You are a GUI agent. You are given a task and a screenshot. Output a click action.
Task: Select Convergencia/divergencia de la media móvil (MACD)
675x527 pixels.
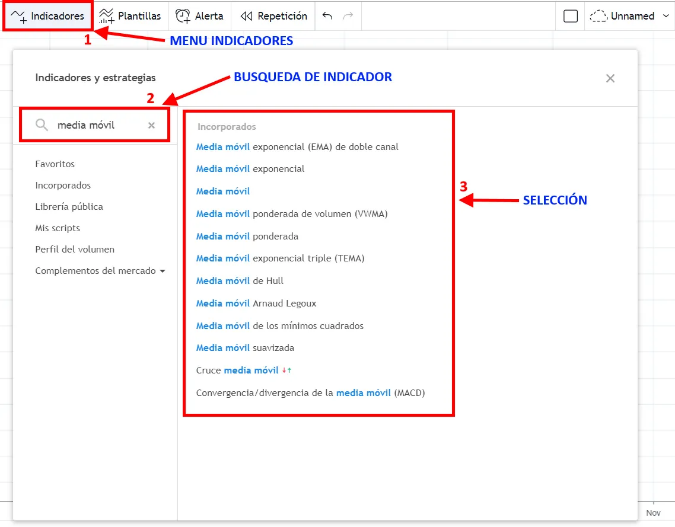tap(310, 393)
